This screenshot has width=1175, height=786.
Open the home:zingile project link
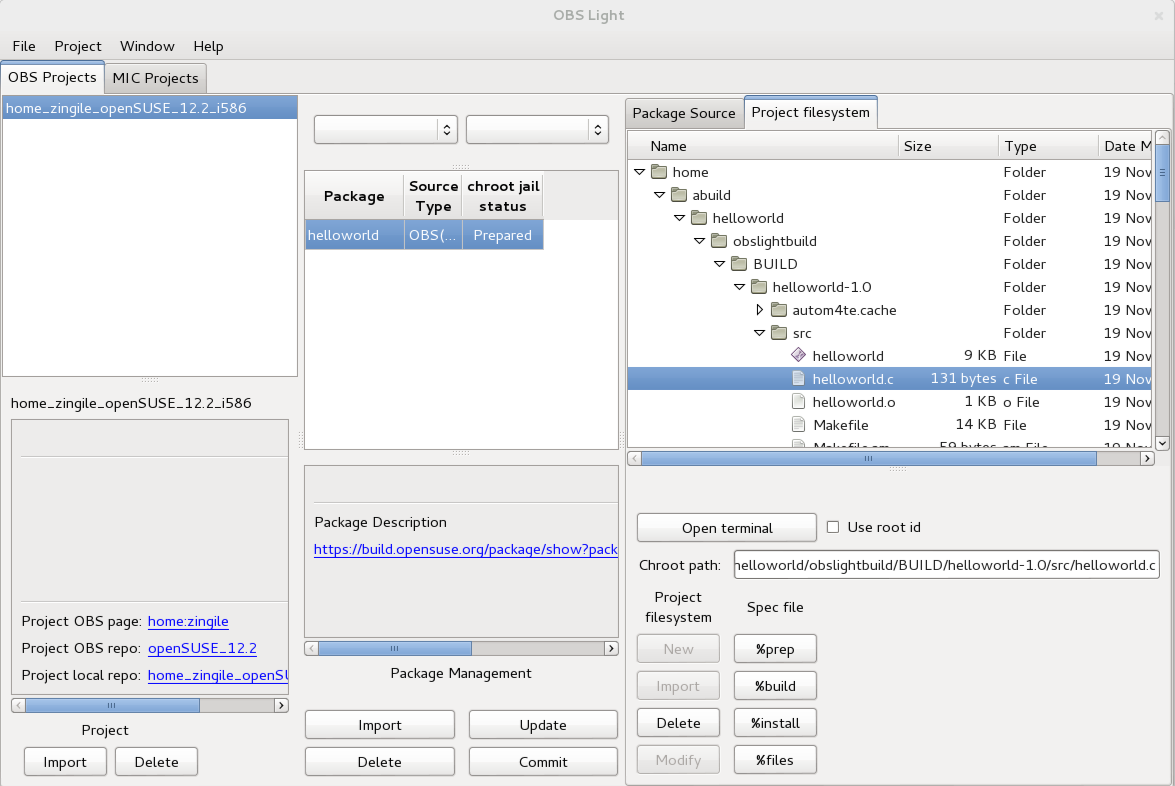pyautogui.click(x=187, y=621)
